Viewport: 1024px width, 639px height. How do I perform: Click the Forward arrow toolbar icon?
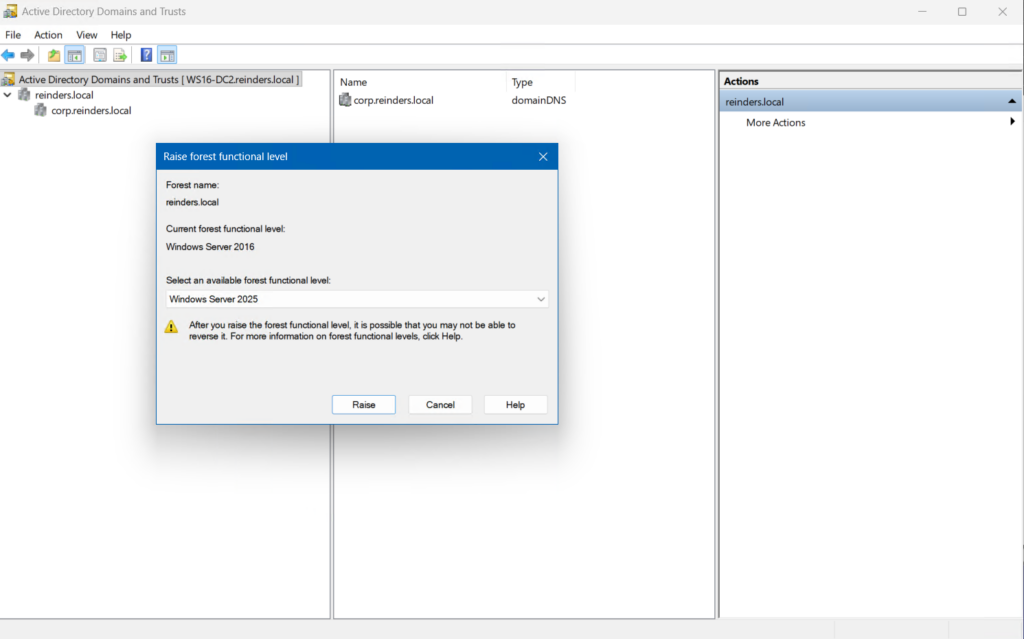[x=27, y=55]
